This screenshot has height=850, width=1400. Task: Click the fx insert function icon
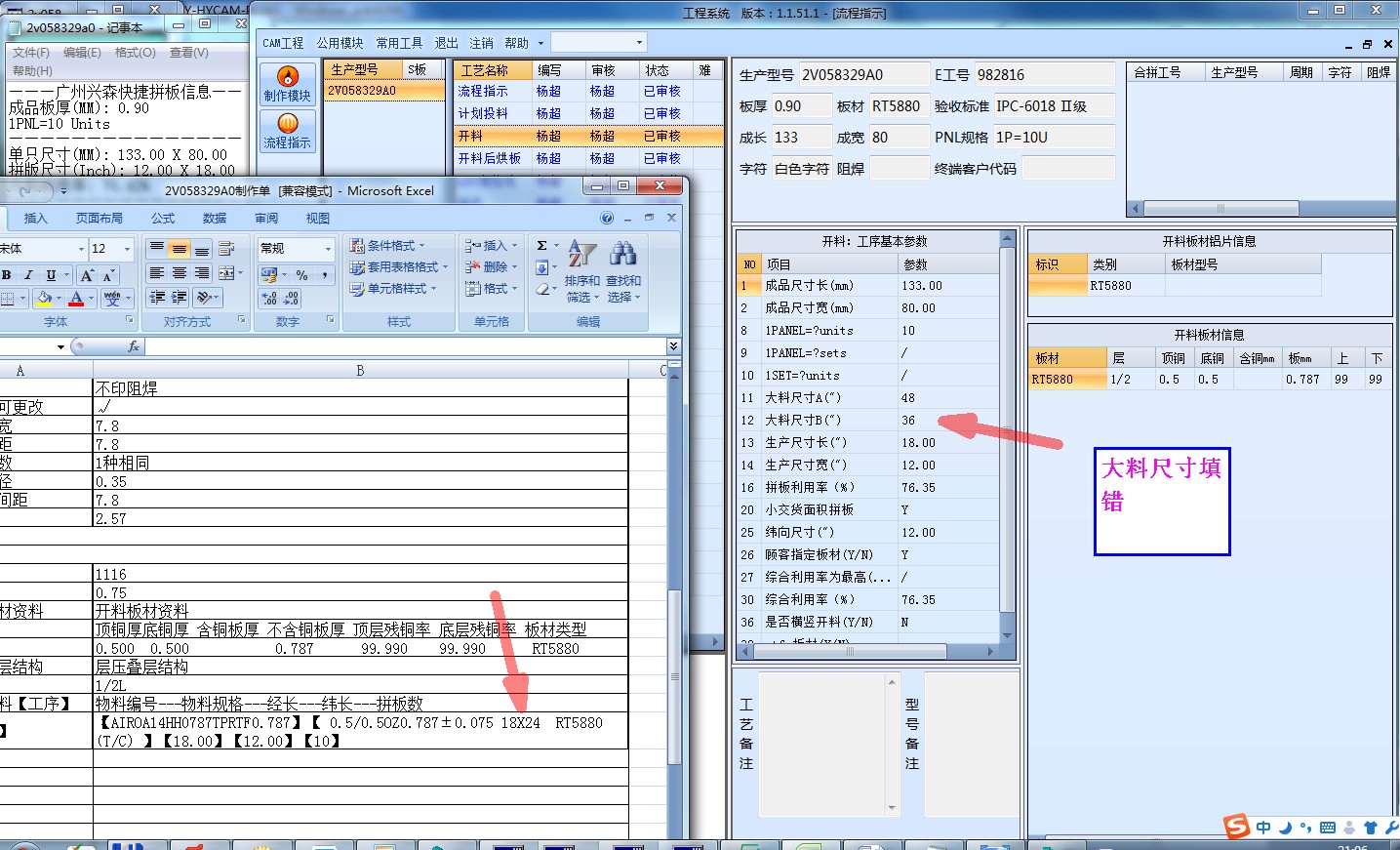click(134, 346)
